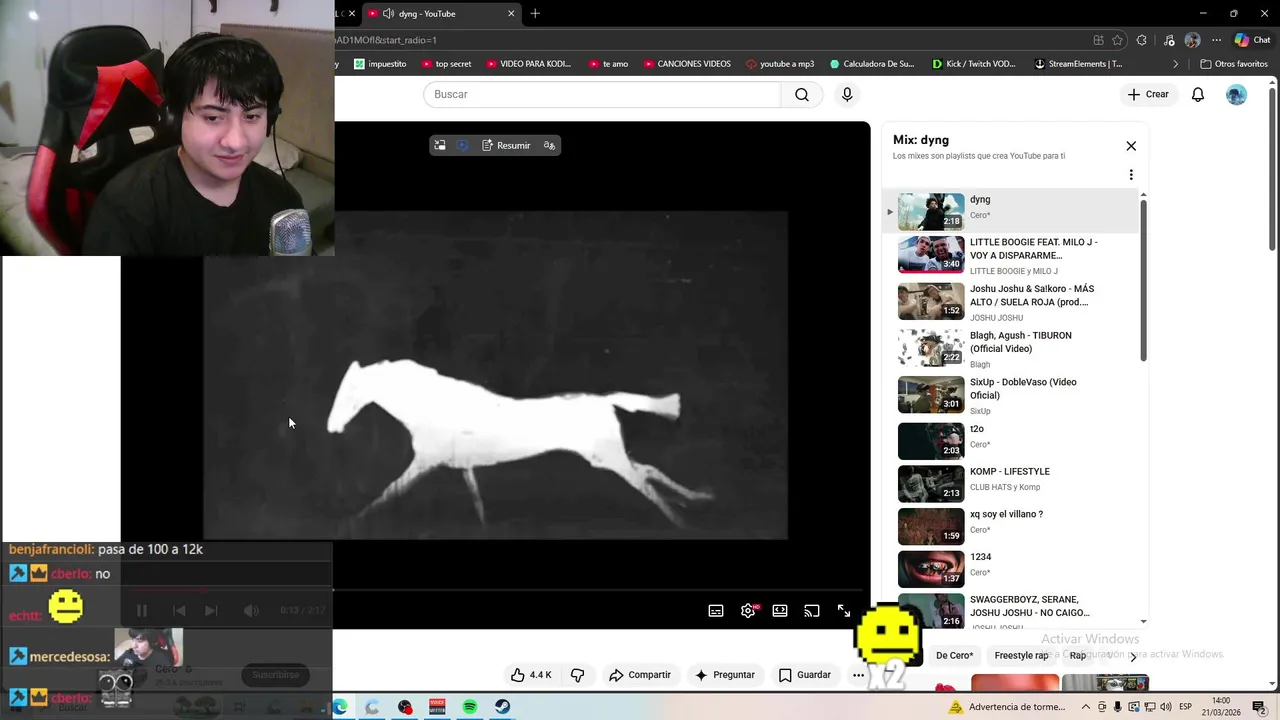This screenshot has height=720, width=1280.
Task: Add page to favorites star icon
Action: coord(1117,40)
